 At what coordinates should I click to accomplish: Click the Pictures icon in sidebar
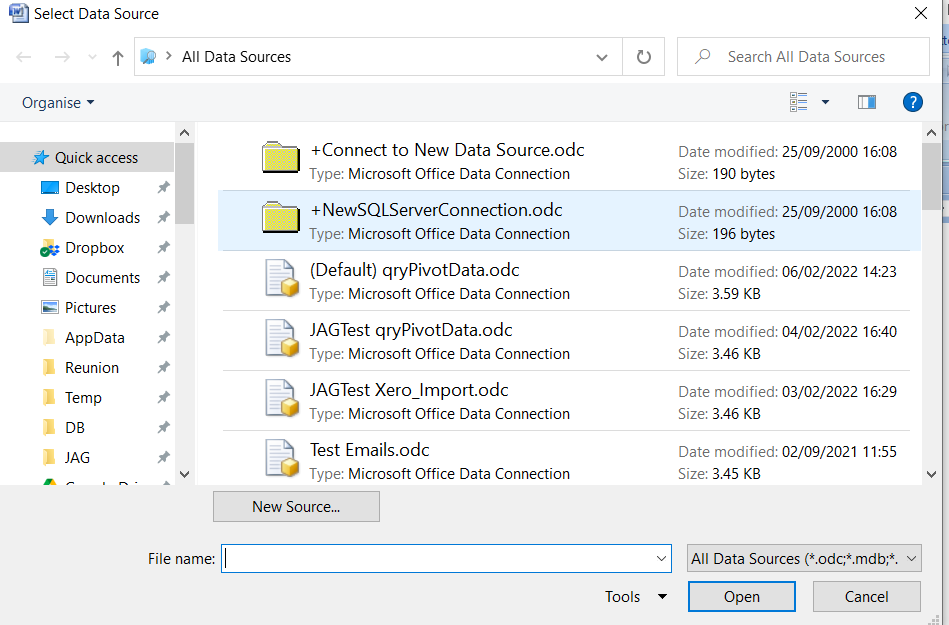tap(50, 307)
